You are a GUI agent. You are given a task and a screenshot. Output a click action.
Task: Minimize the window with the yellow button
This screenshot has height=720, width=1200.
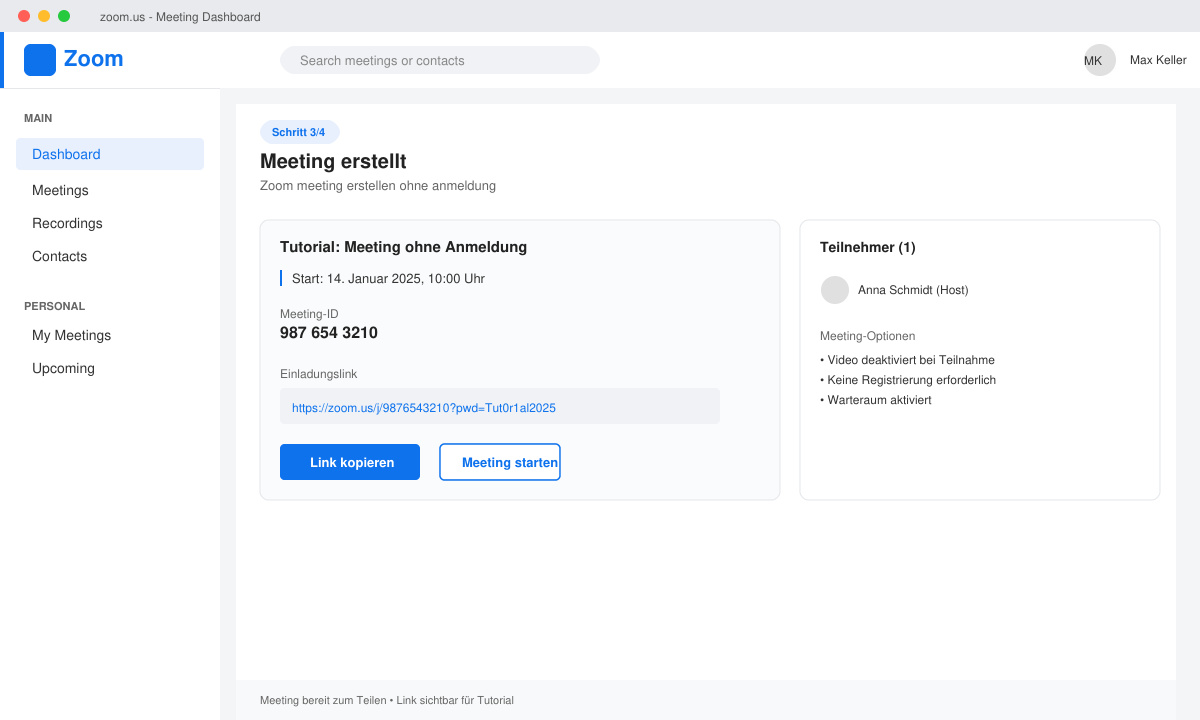[44, 16]
